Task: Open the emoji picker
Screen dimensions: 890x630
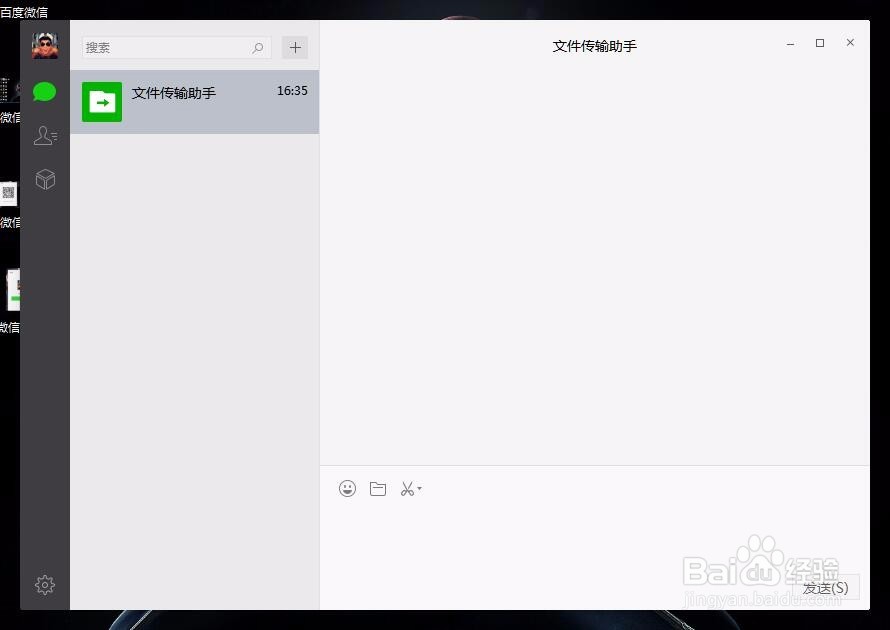Action: pyautogui.click(x=347, y=488)
